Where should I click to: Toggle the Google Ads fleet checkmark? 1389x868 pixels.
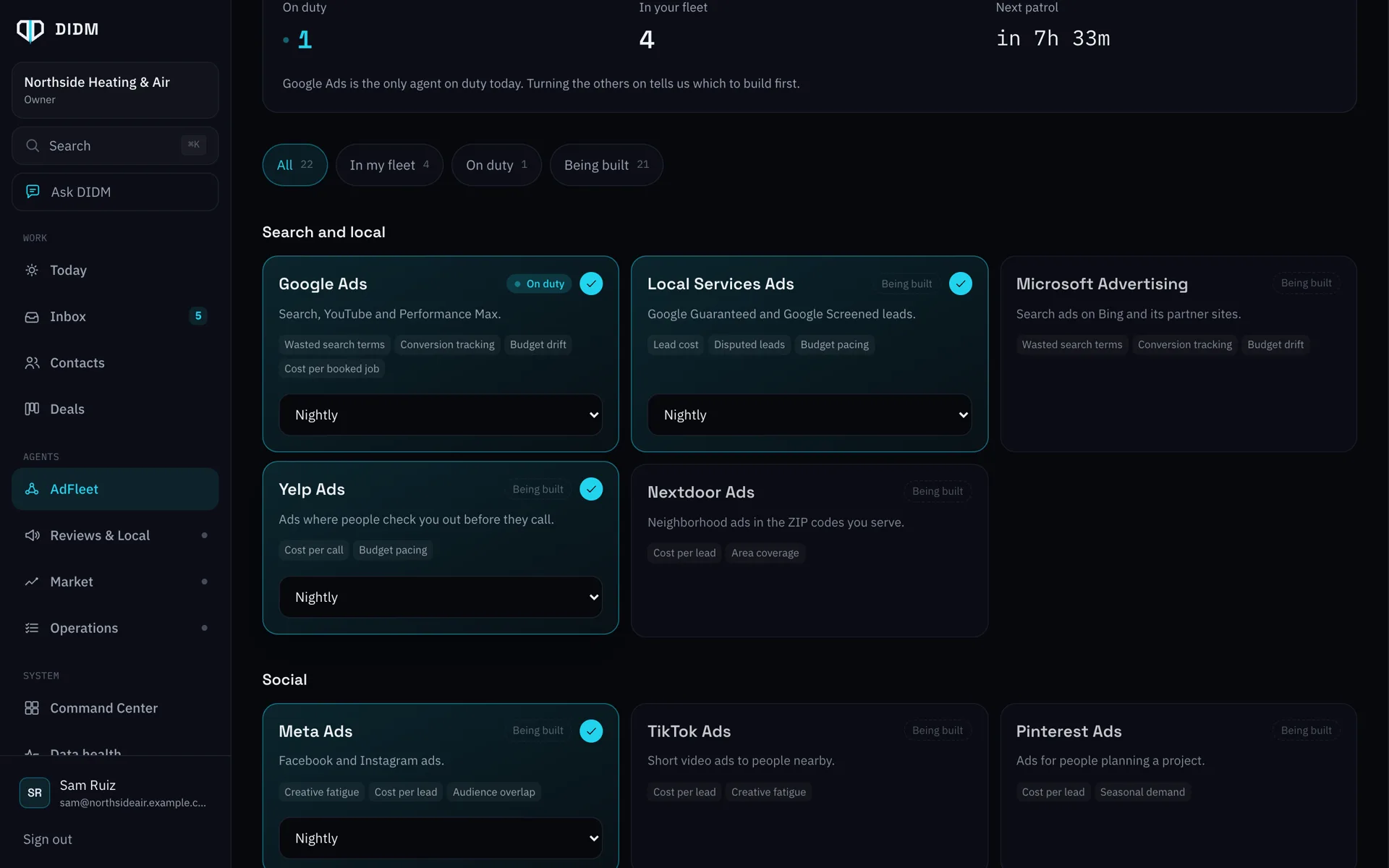[x=591, y=284]
